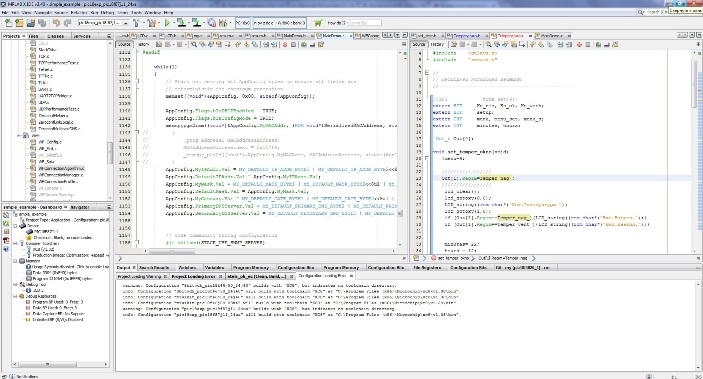Click left editor horizontal scrollbar thumb
Image resolution: width=703 pixels, height=379 pixels.
tap(172, 251)
